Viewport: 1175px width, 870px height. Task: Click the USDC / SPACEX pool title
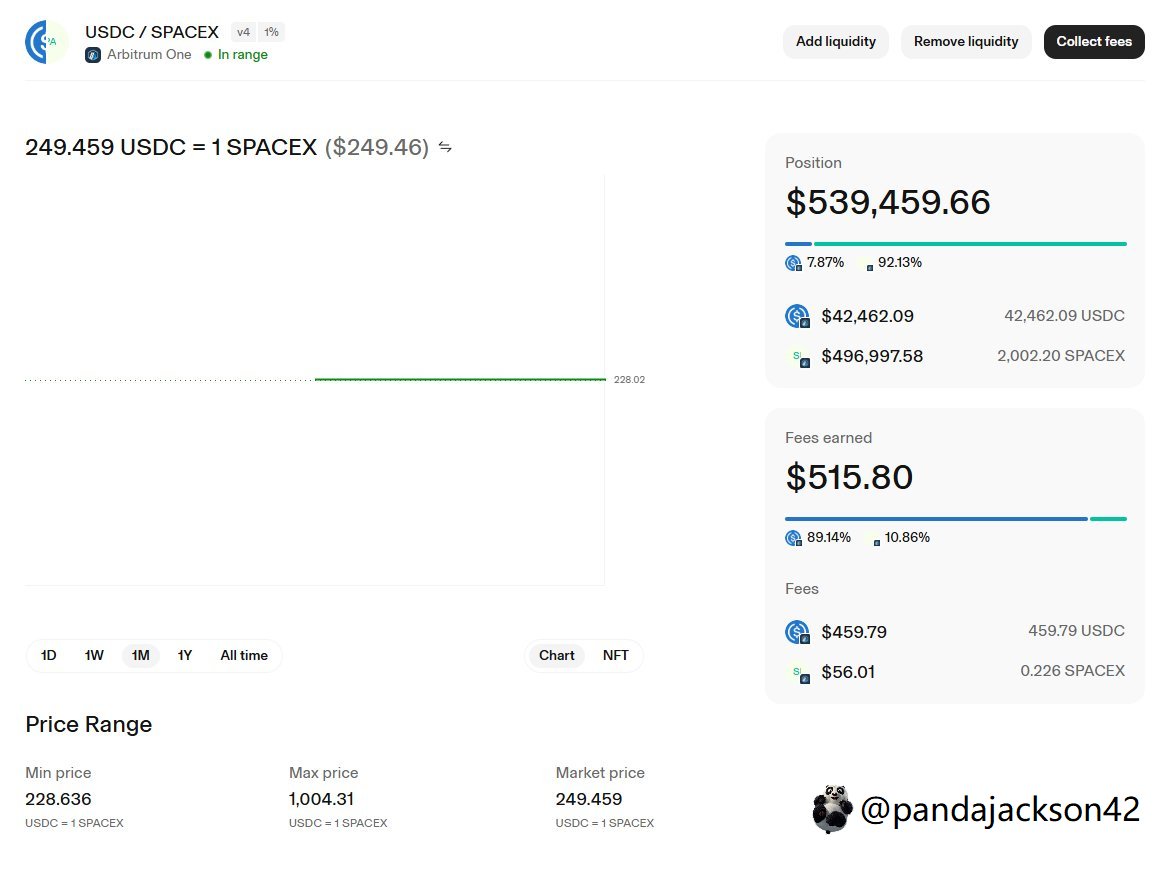coord(152,32)
